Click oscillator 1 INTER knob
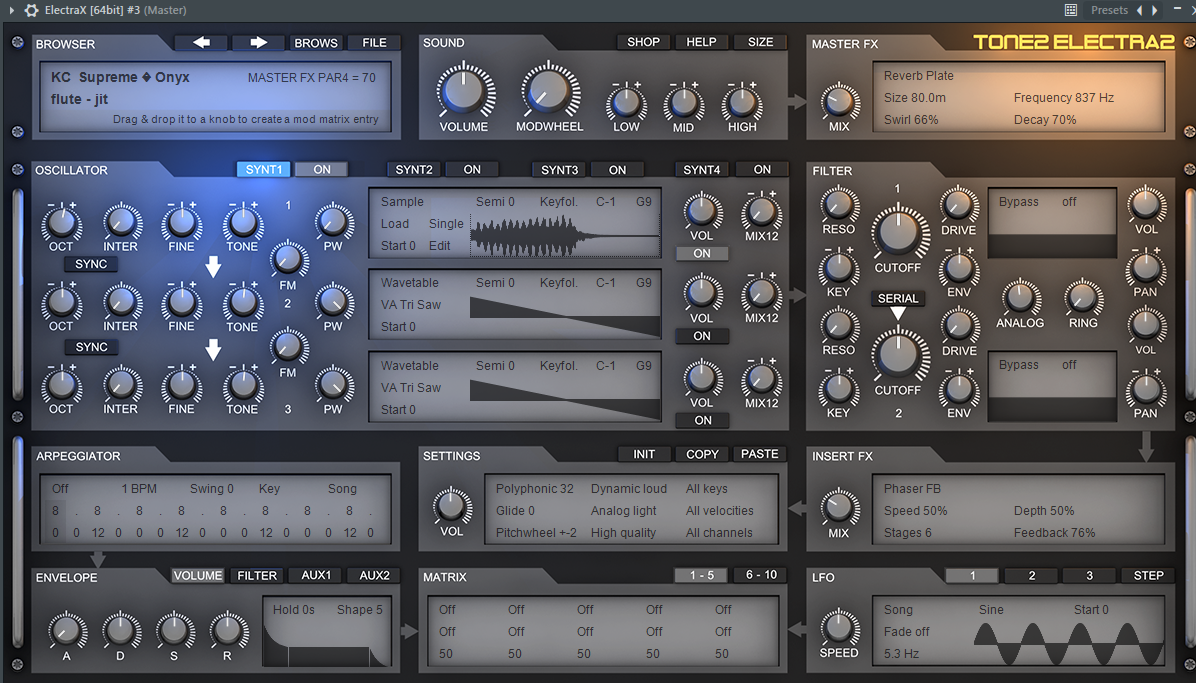1196x683 pixels. (121, 223)
